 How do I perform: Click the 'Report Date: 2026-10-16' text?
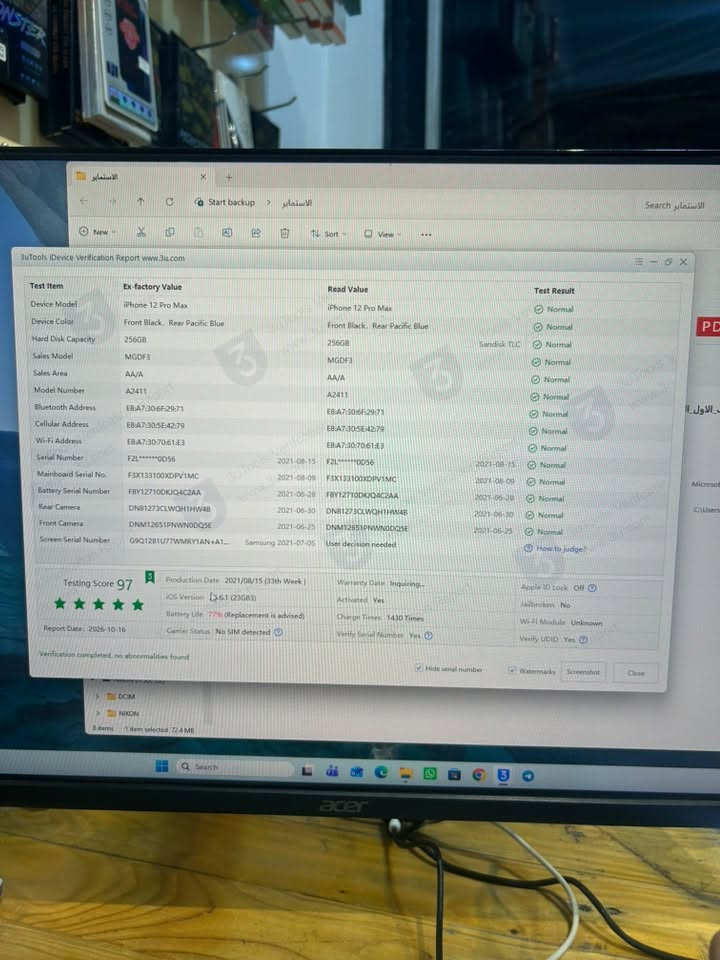[84, 629]
